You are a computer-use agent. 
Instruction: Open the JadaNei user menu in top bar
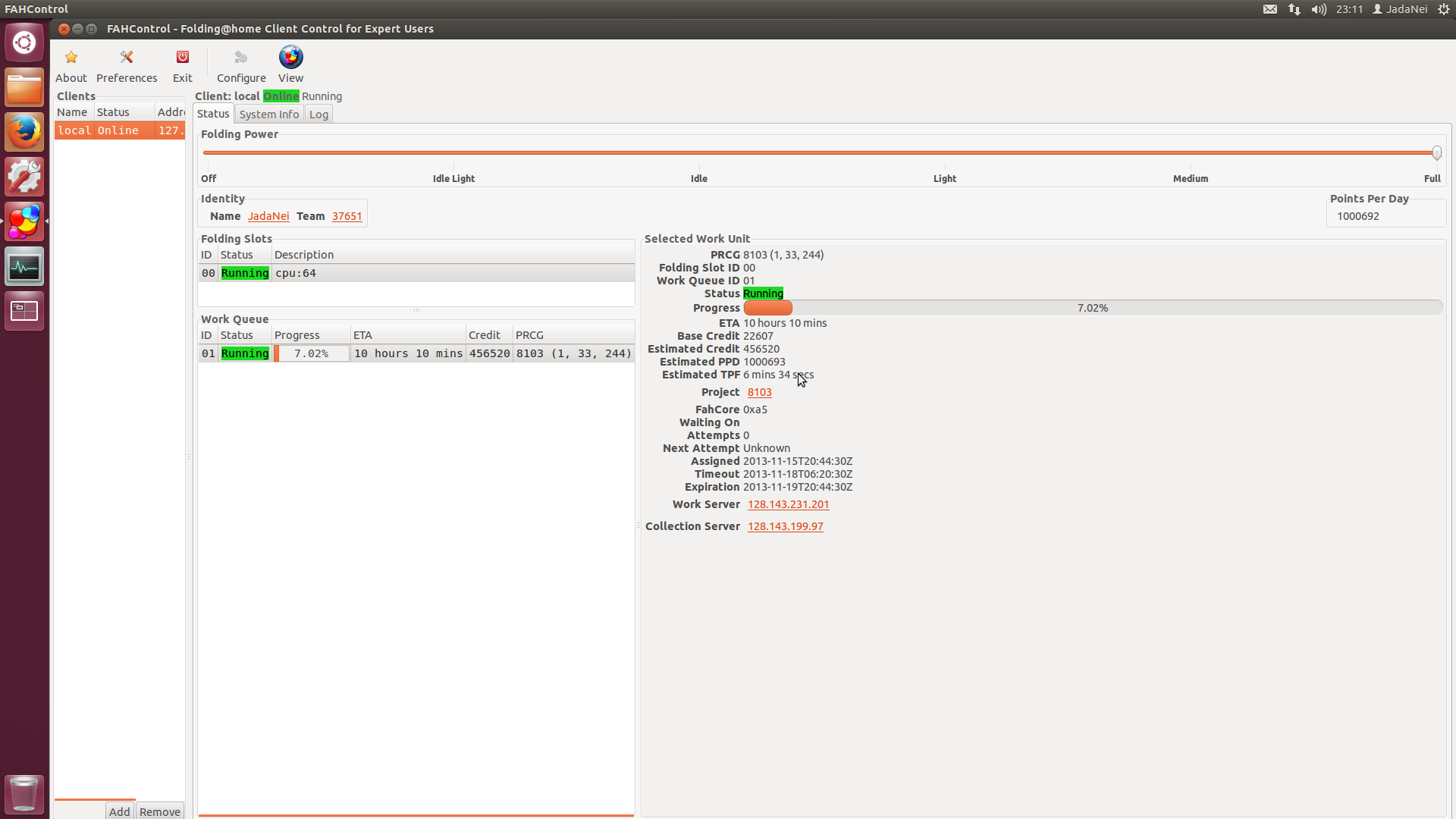[1400, 9]
